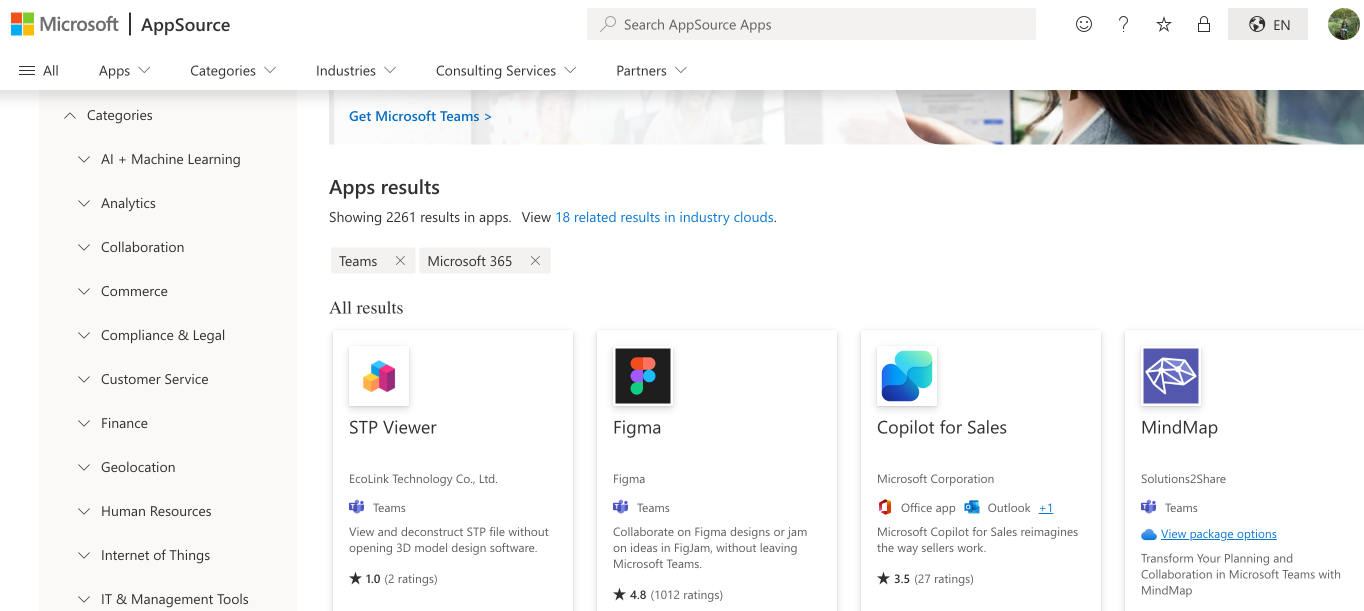This screenshot has width=1364, height=611.
Task: Remove the Teams filter chip
Action: click(x=400, y=261)
